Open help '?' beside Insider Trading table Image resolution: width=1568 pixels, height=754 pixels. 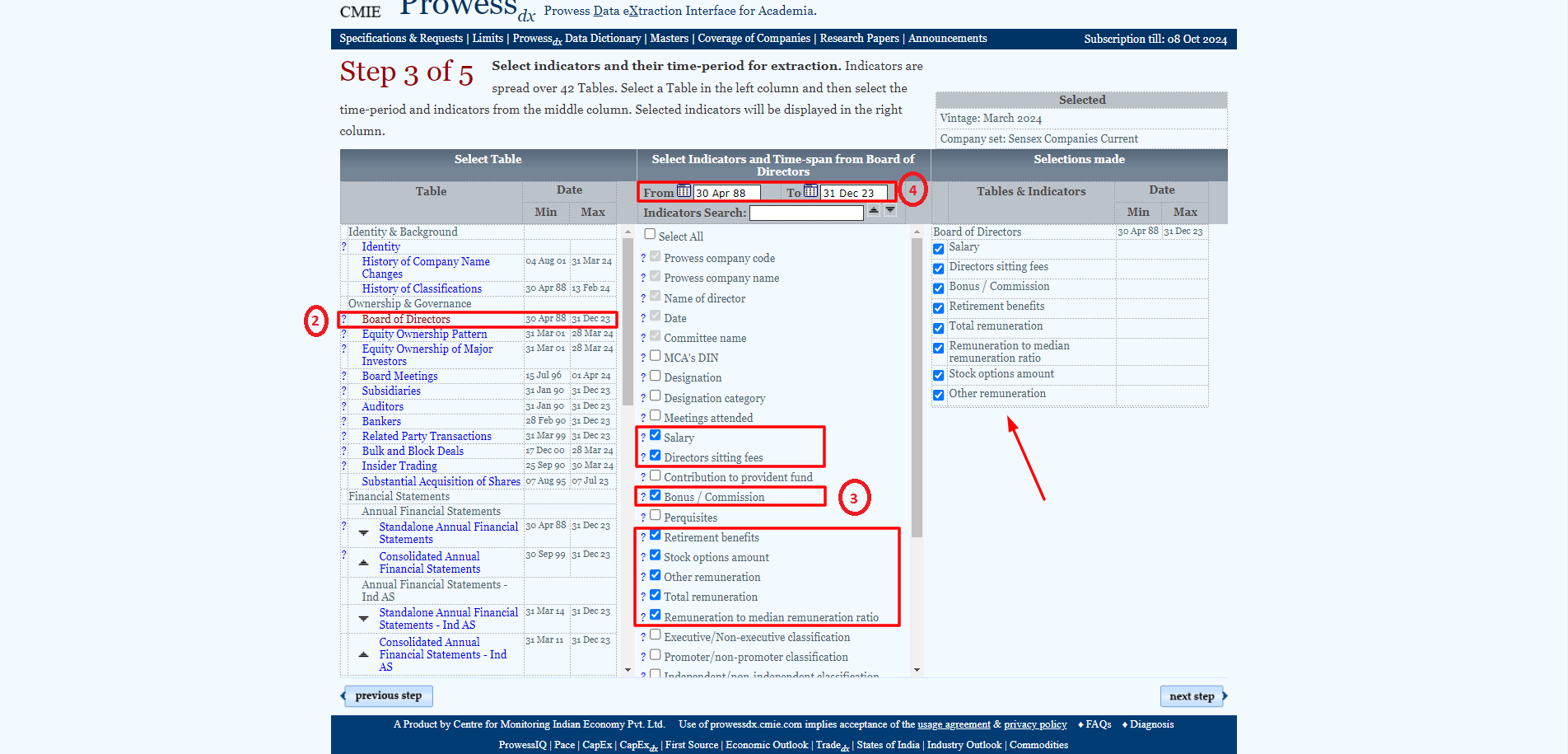click(344, 466)
